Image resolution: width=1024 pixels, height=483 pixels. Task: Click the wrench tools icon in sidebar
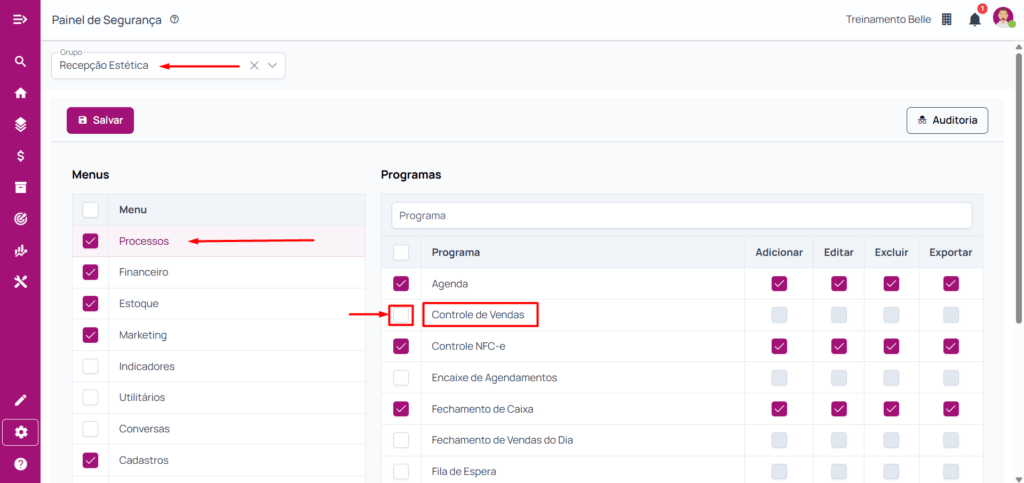[20, 282]
